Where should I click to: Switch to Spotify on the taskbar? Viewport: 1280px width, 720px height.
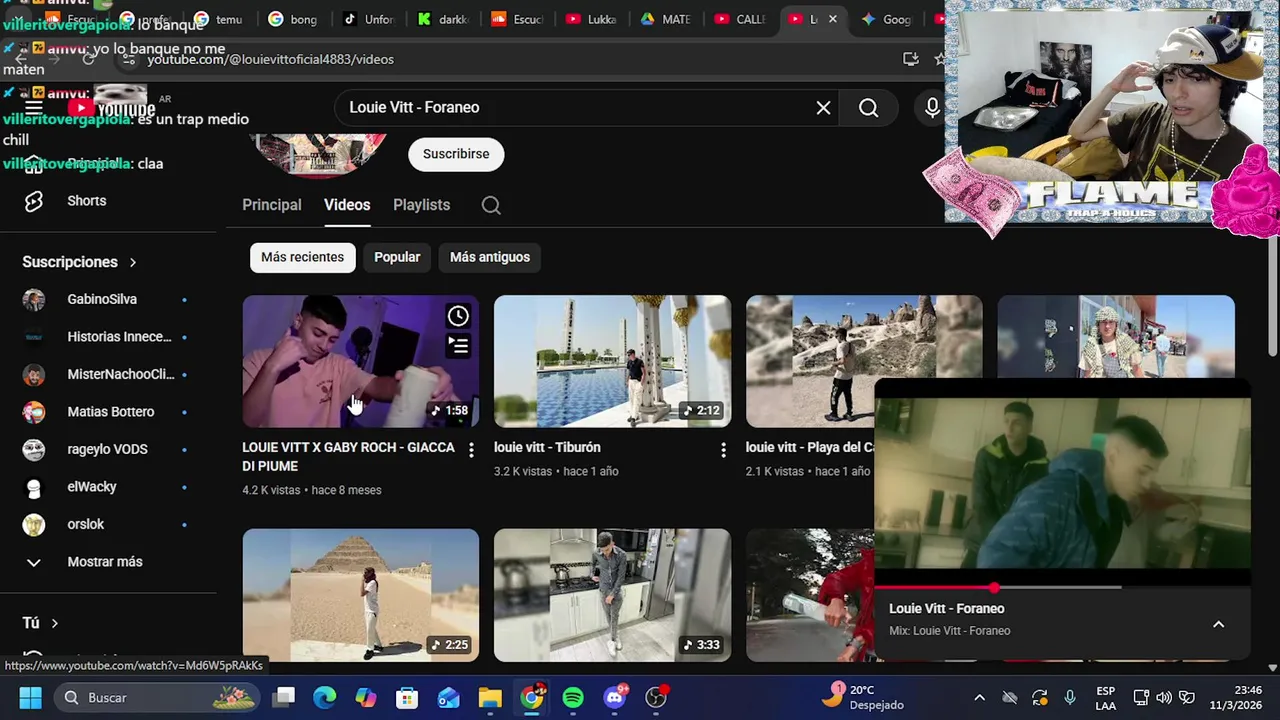(x=573, y=697)
